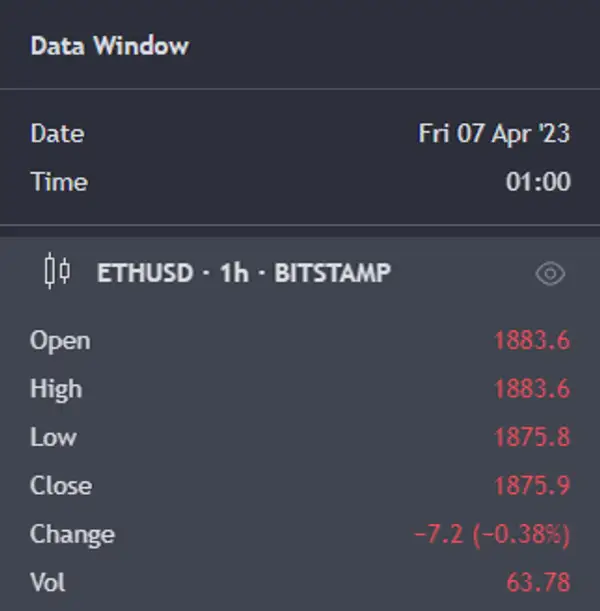
Task: Click the Data Window panel title
Action: (110, 46)
